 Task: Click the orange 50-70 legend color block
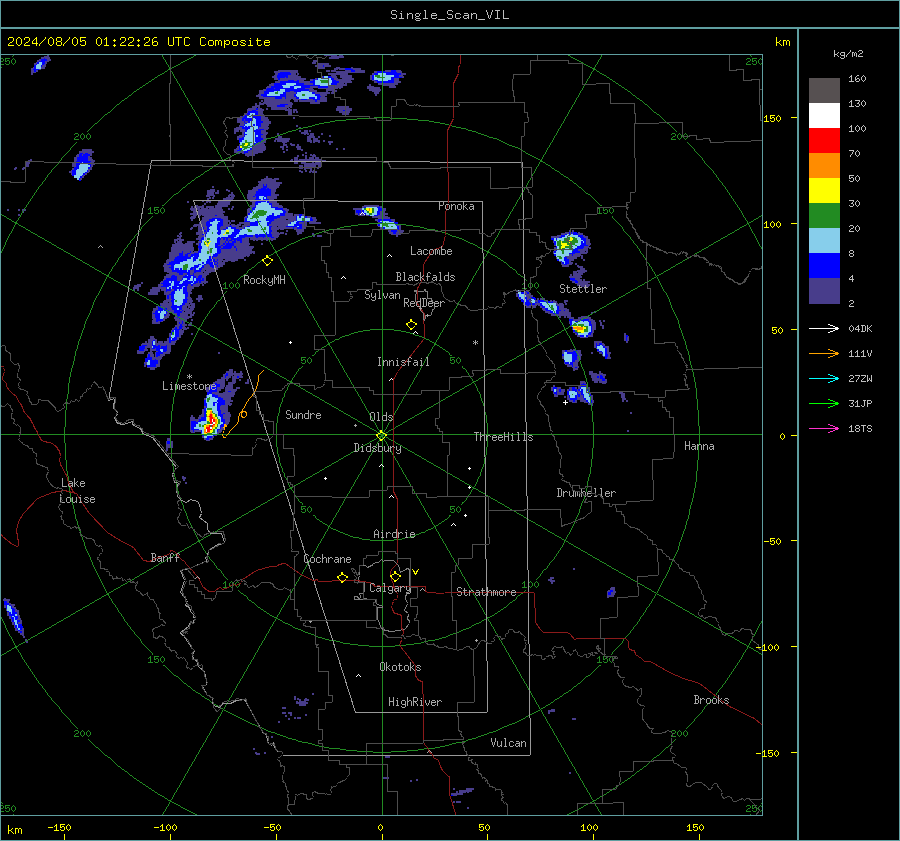click(824, 165)
